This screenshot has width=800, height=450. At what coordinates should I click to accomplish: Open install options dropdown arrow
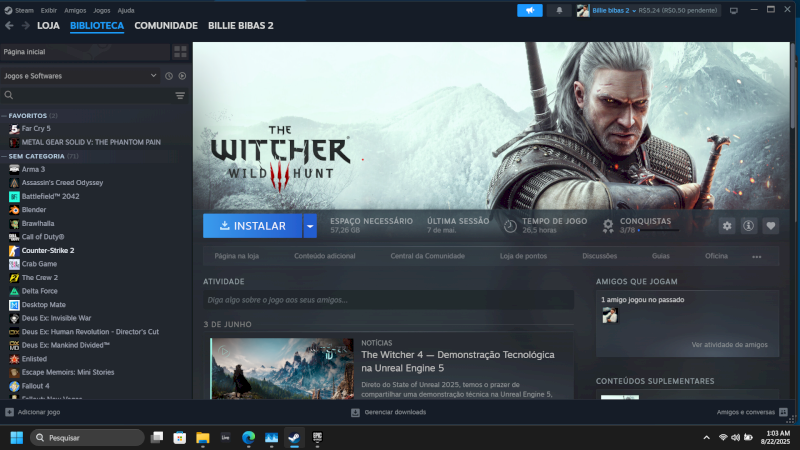[x=310, y=226]
